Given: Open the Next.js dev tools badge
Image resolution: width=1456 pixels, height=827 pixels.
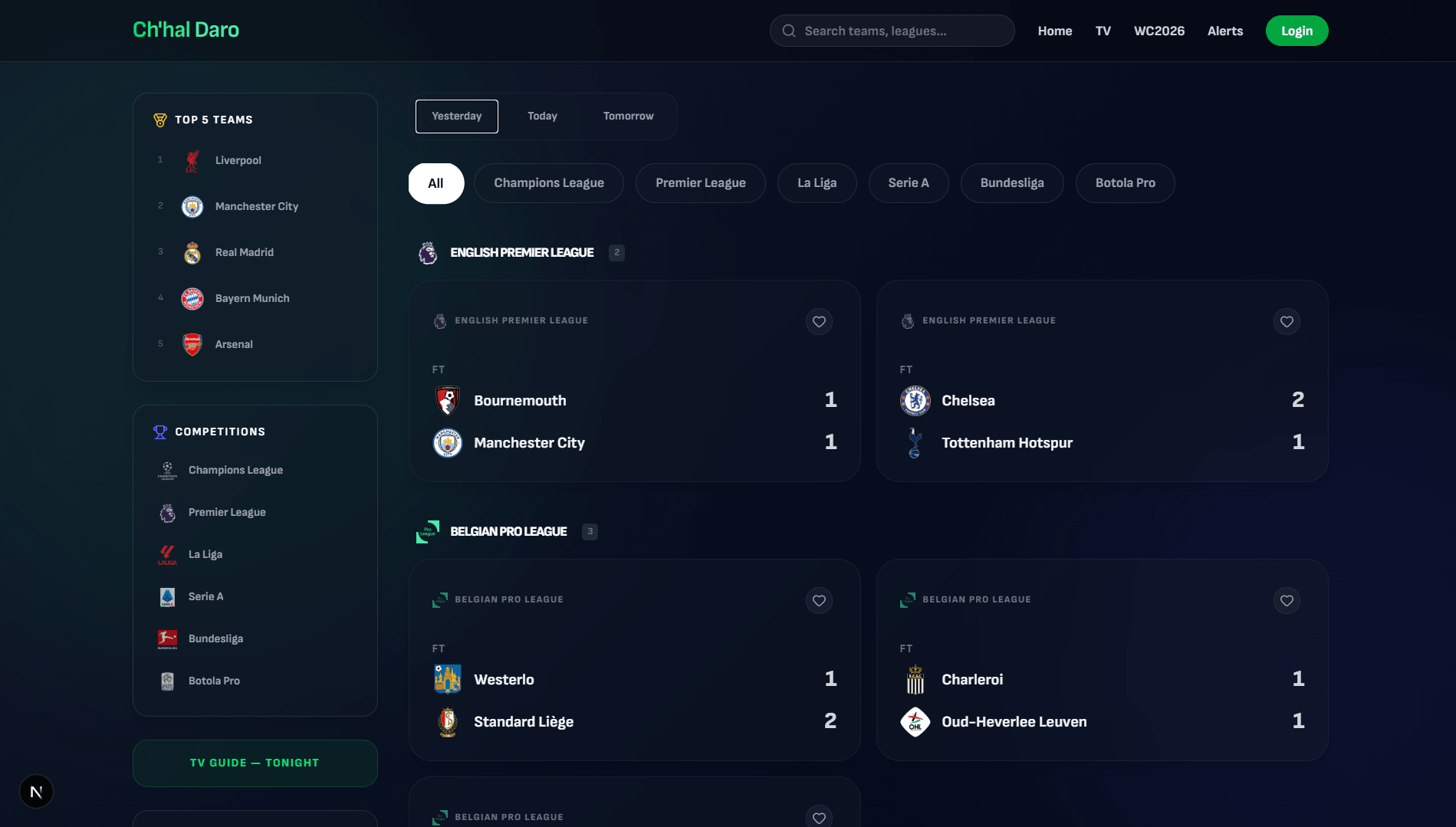Looking at the screenshot, I should (x=36, y=792).
